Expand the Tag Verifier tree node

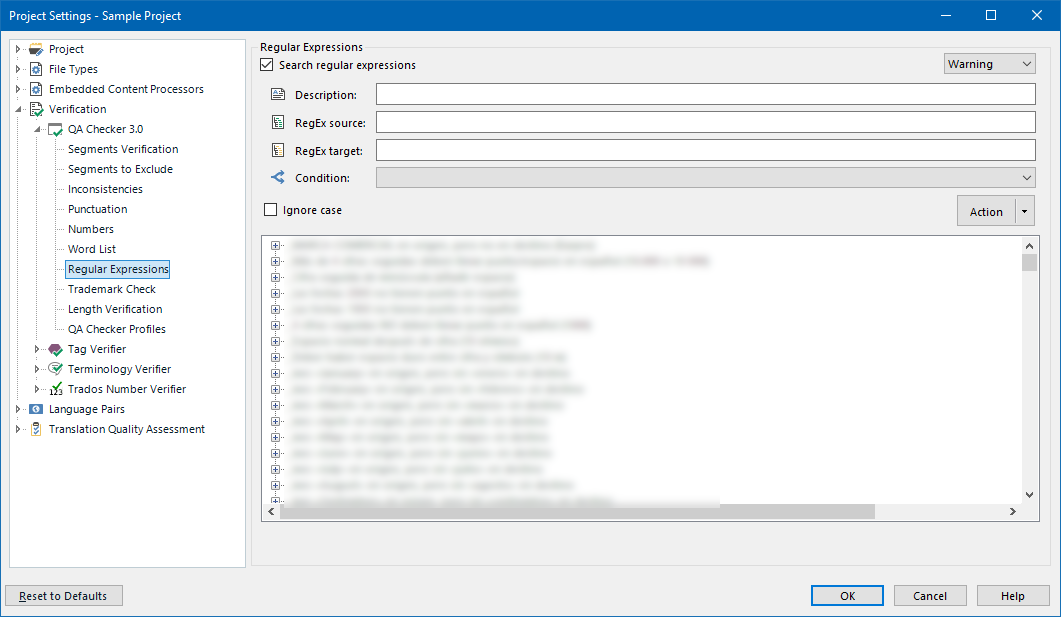[x=36, y=348]
